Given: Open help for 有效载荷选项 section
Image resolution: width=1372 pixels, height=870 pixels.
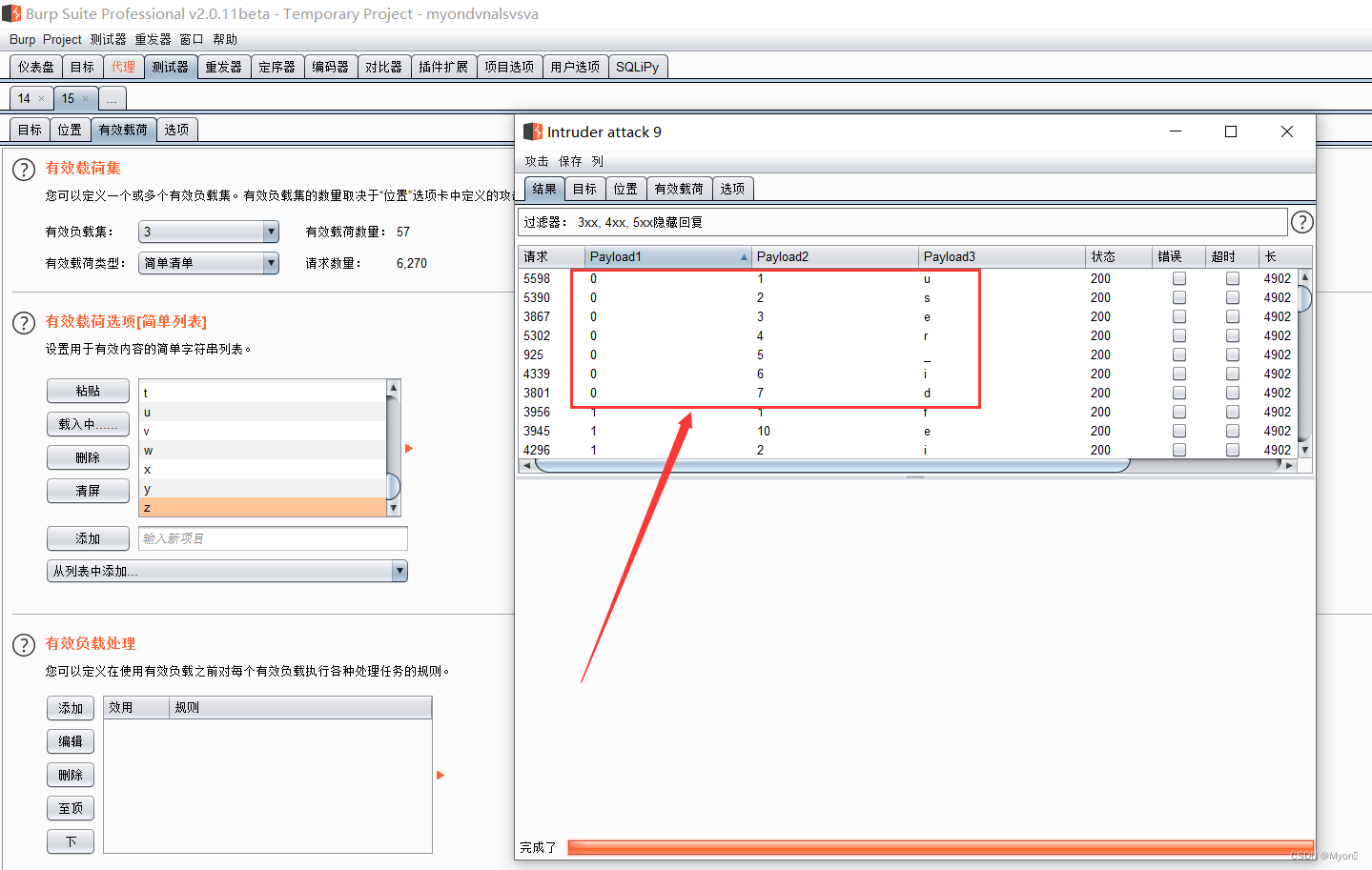Looking at the screenshot, I should click(24, 323).
